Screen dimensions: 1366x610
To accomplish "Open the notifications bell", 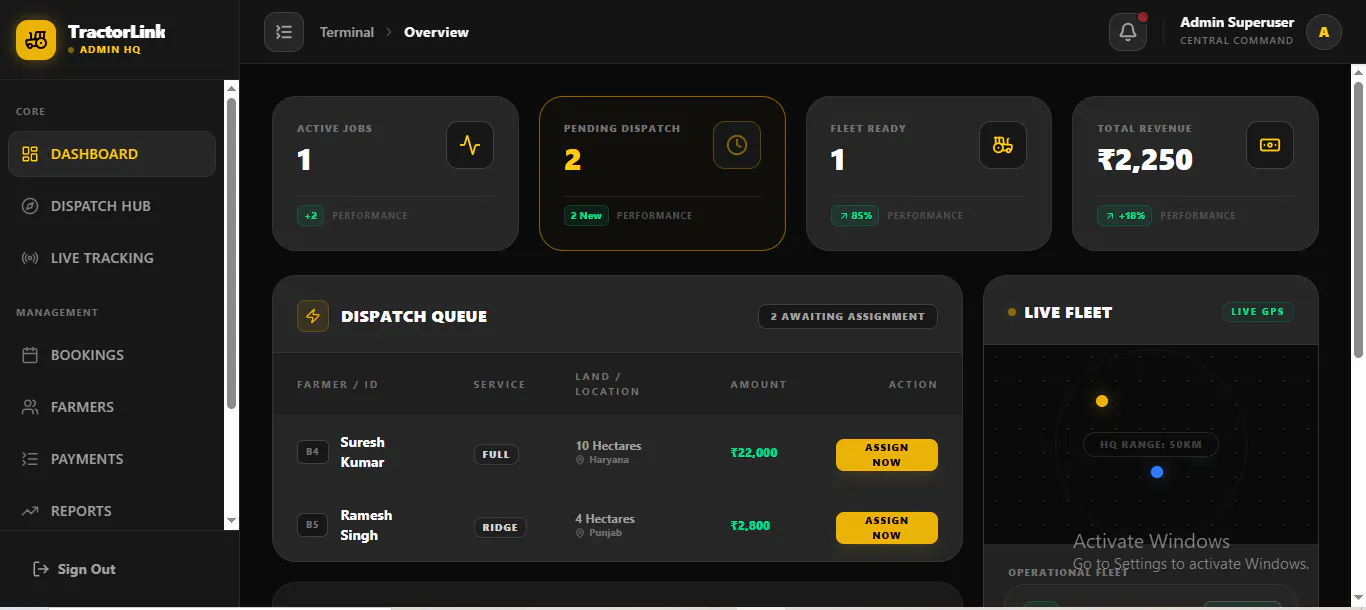I will (x=1128, y=32).
